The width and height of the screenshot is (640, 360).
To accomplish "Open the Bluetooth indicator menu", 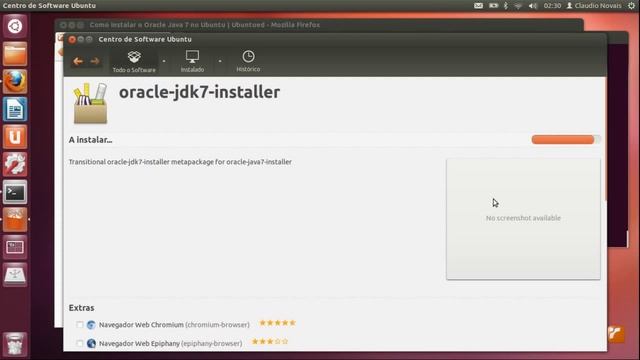I will 506,6.
